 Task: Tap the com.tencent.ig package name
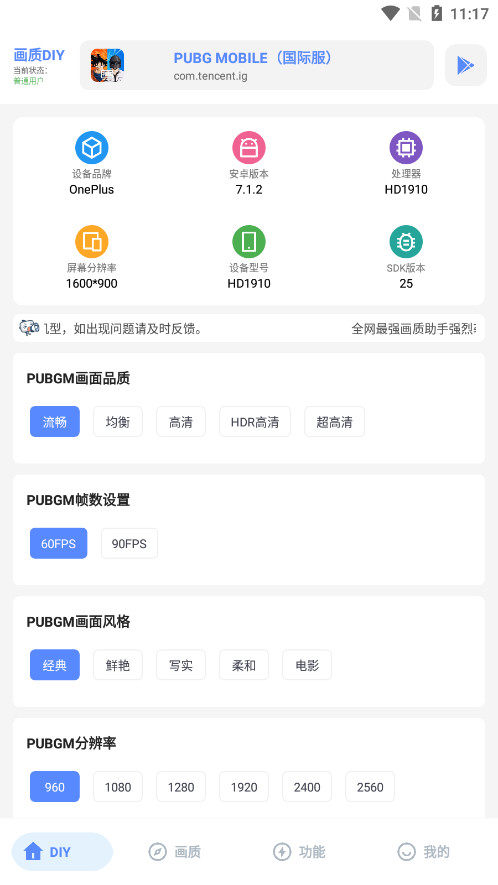tap(211, 76)
